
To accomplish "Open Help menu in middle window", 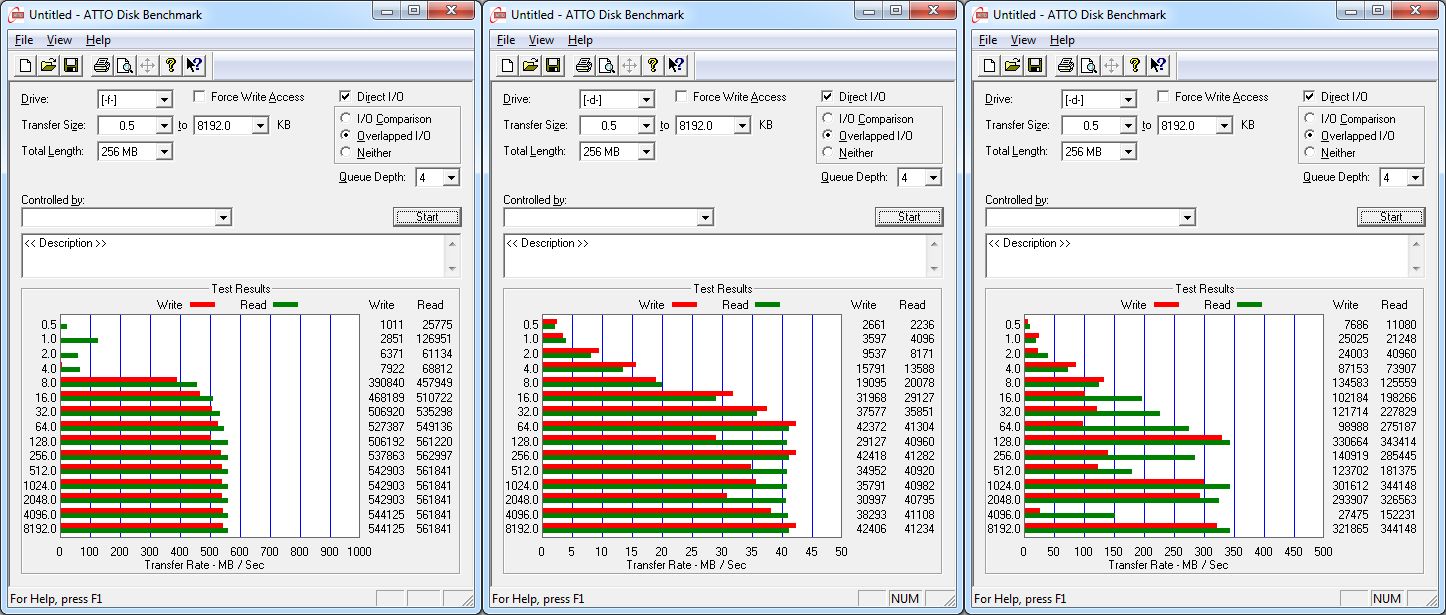I will click(580, 40).
